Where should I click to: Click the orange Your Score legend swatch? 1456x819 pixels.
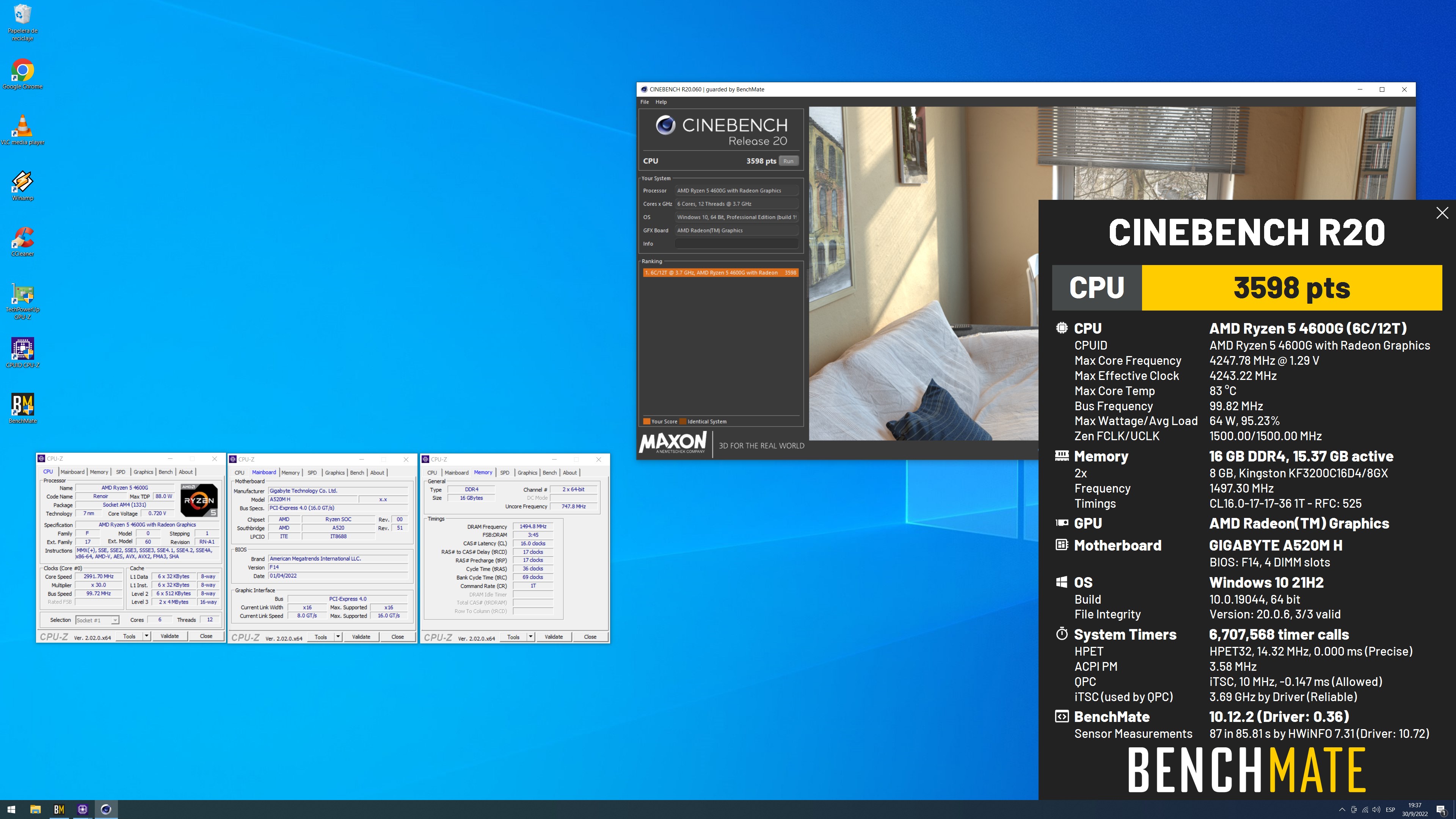pos(646,421)
